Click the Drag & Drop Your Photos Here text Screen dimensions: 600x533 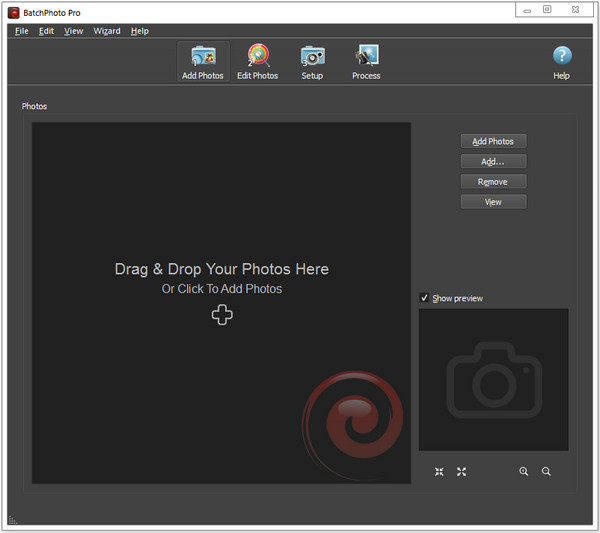tap(222, 269)
